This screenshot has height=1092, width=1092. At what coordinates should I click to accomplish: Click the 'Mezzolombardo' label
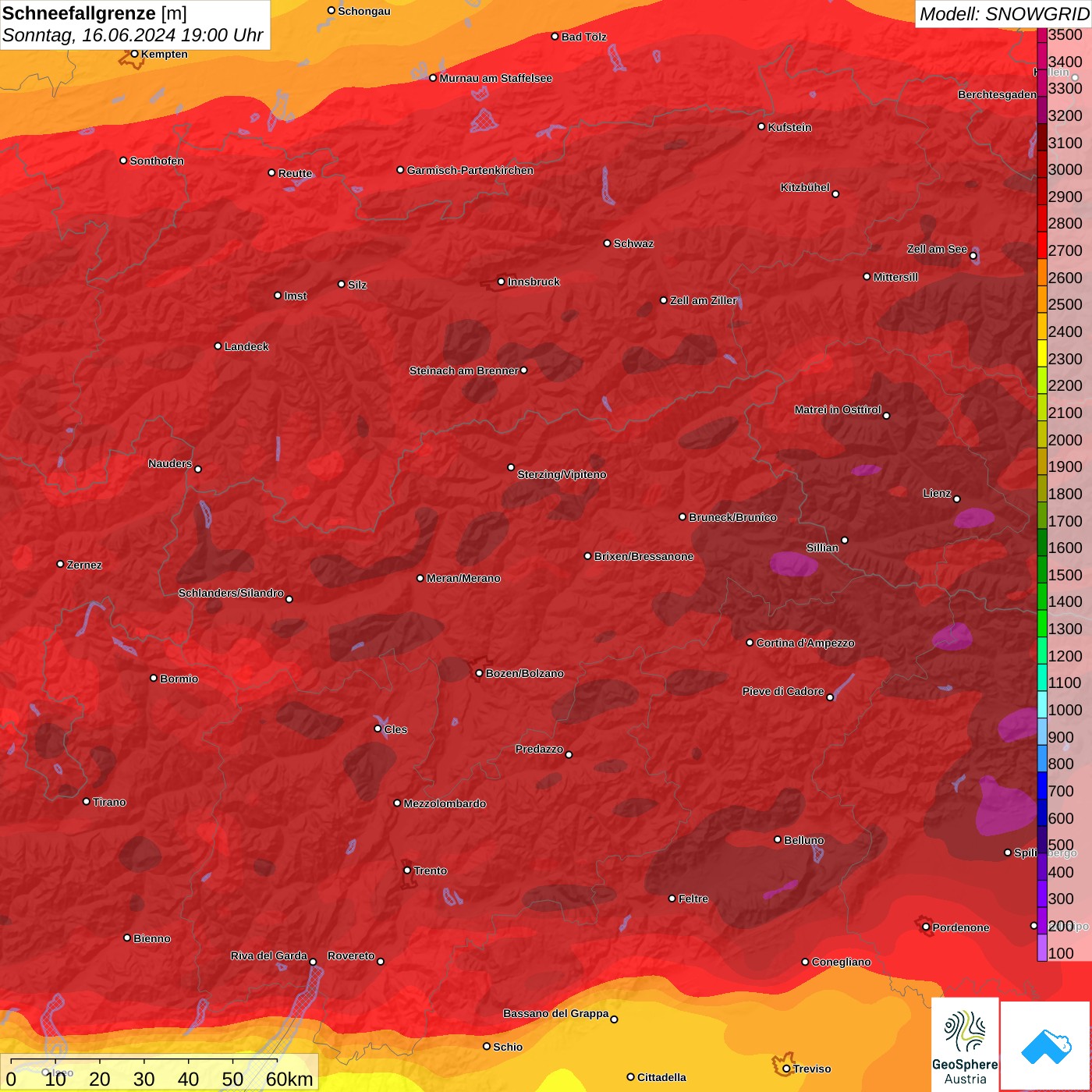pyautogui.click(x=445, y=803)
